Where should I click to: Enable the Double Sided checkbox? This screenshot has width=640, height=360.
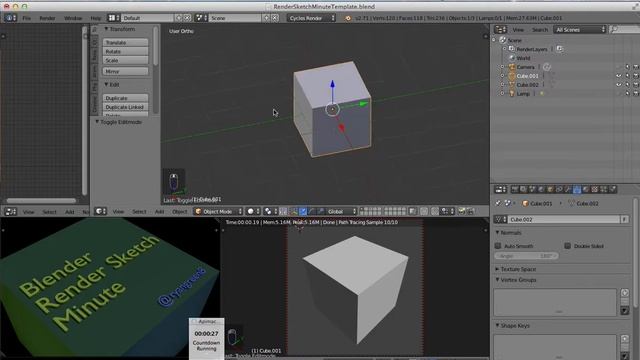[567, 246]
